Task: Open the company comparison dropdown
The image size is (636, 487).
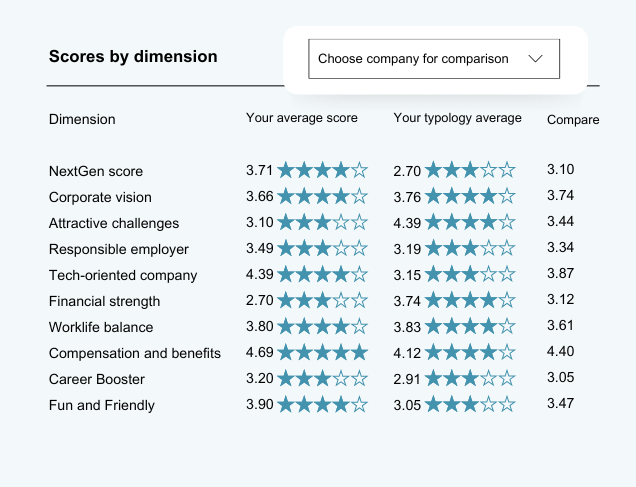Action: [x=433, y=59]
